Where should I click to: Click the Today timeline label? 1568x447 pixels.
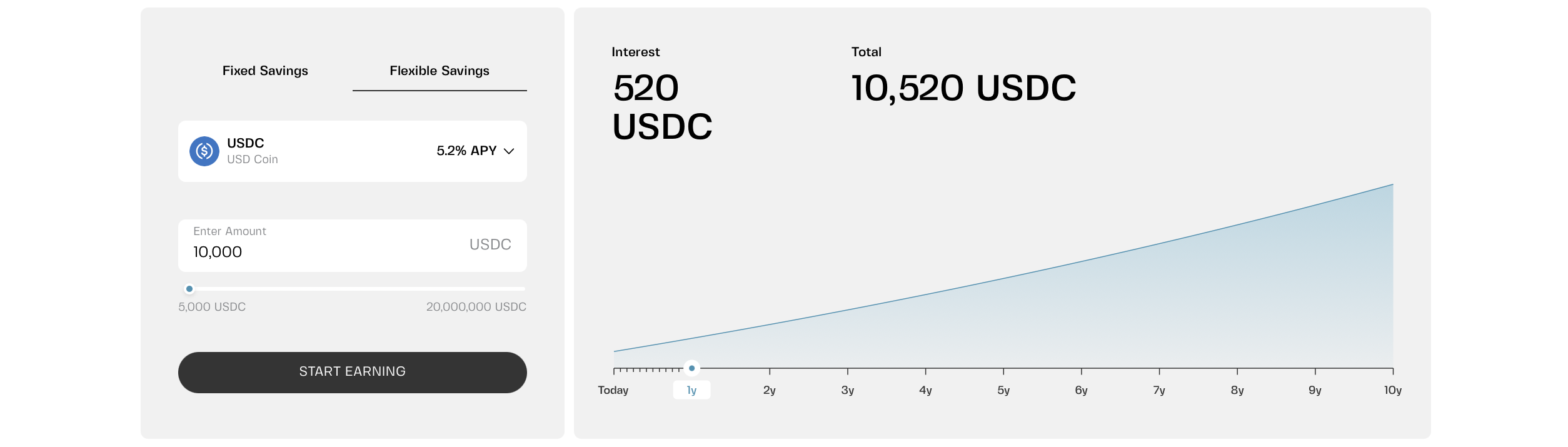click(613, 390)
